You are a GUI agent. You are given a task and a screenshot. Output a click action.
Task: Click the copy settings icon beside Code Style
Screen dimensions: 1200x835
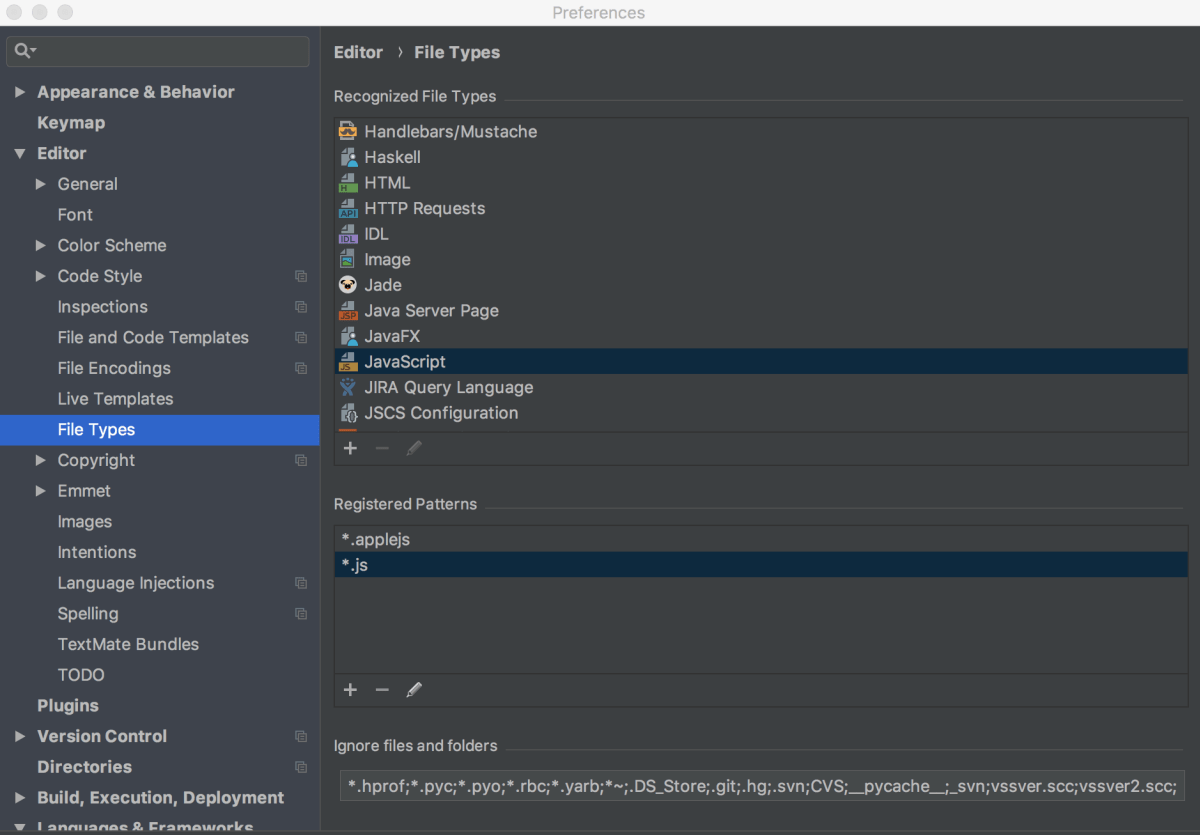click(x=301, y=276)
